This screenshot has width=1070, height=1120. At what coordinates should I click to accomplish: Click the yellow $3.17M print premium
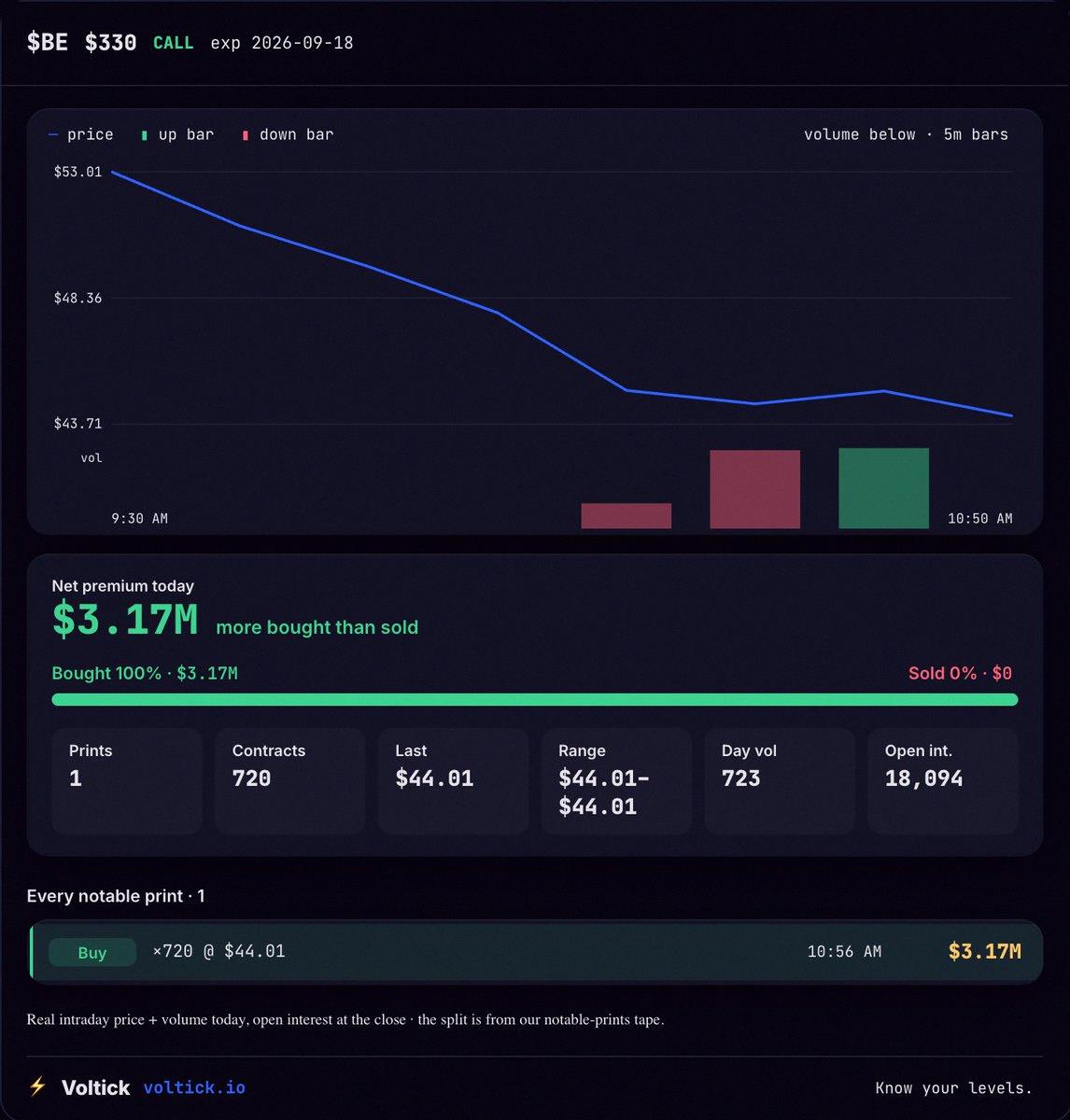984,951
